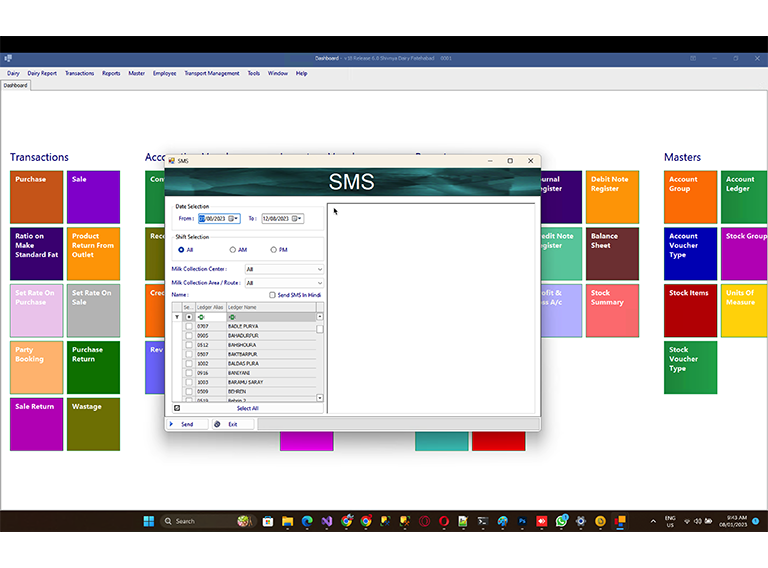Enable Send SMS In Hindi checkbox
Image resolution: width=768 pixels, height=568 pixels.
tap(272, 295)
